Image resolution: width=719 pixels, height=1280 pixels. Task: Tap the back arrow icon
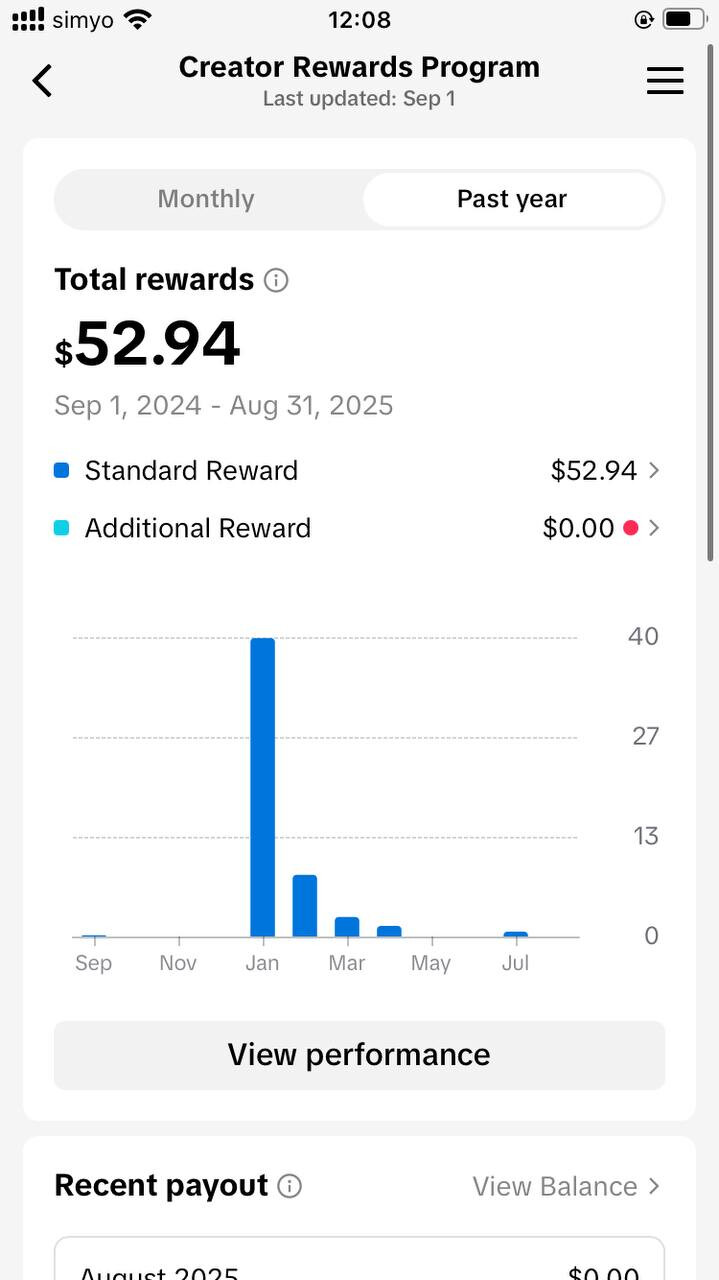click(42, 80)
